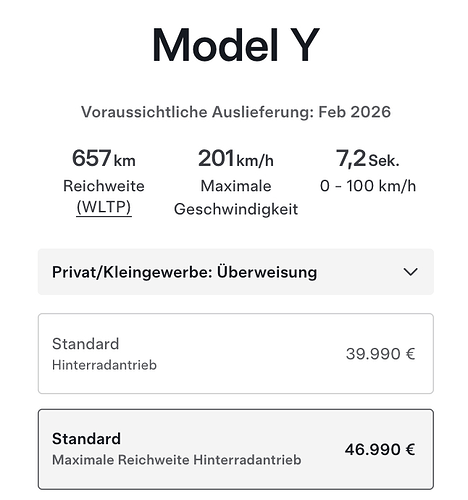
Task: Open the Privat/Kleingewerbe: Überweisung dropdown
Action: pos(236,272)
